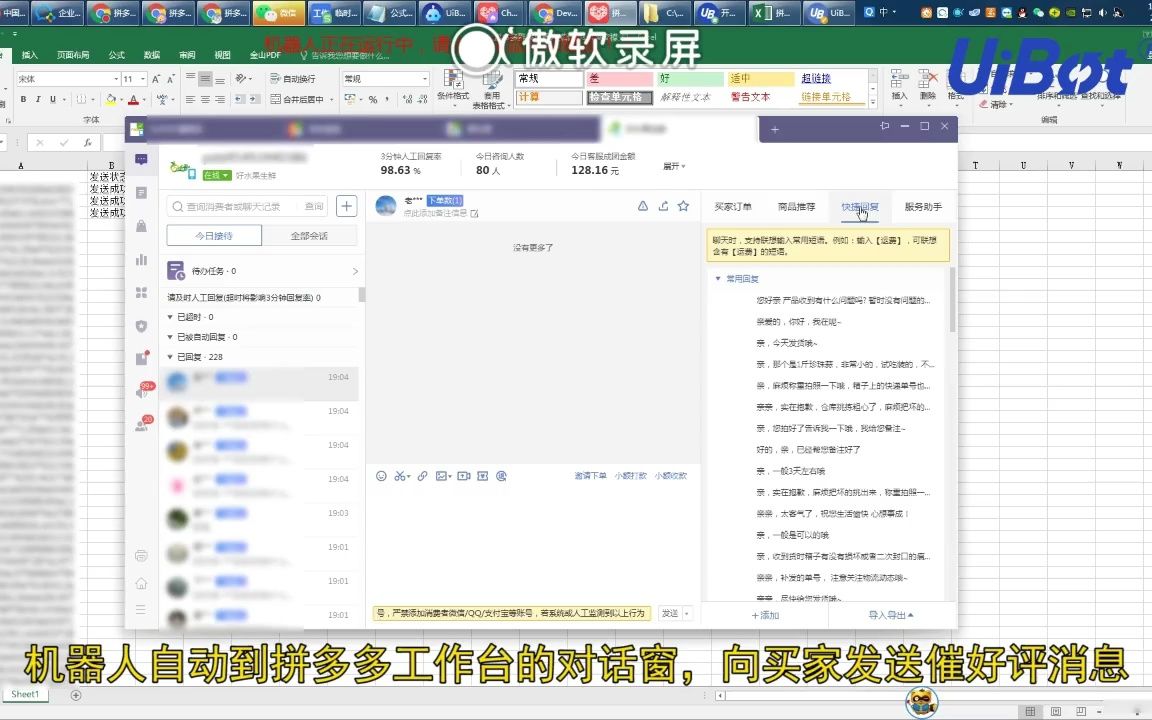The height and width of the screenshot is (720, 1152).
Task: Open the font color swatch in Excel toolbar
Action: 133,101
